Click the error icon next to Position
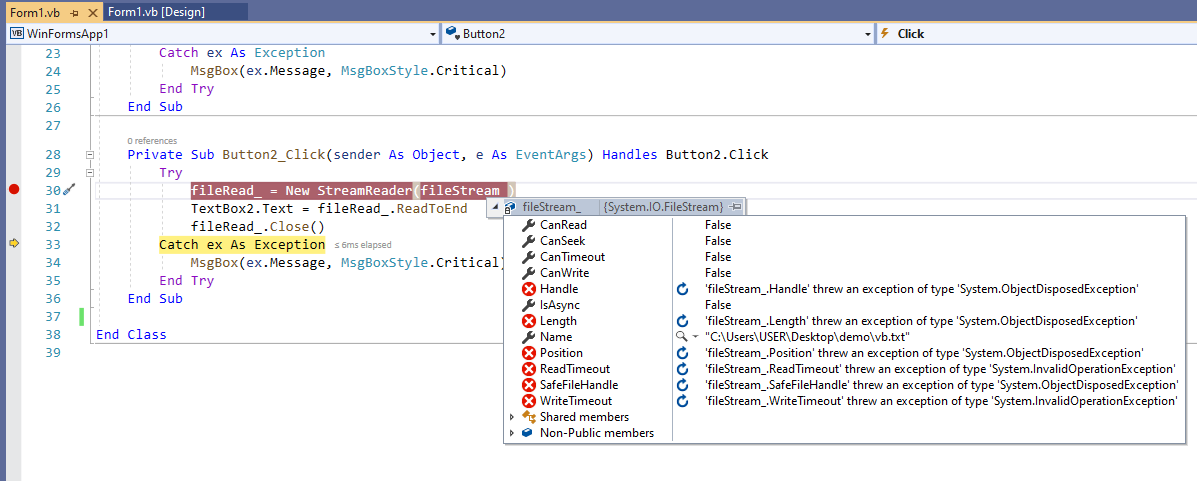 pos(528,353)
